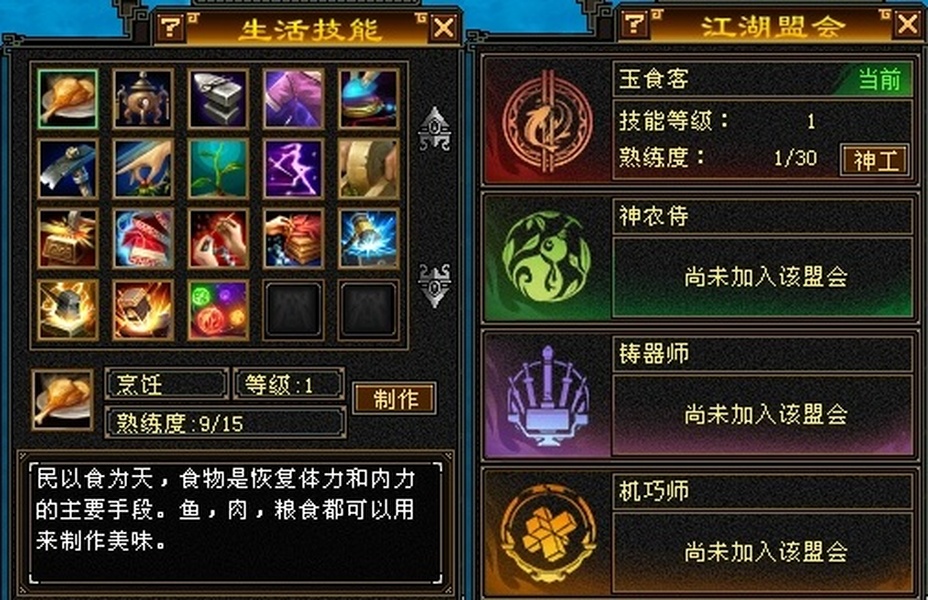The width and height of the screenshot is (928, 600).
Task: Open help for the 江湖盟会 window
Action: coord(634,24)
